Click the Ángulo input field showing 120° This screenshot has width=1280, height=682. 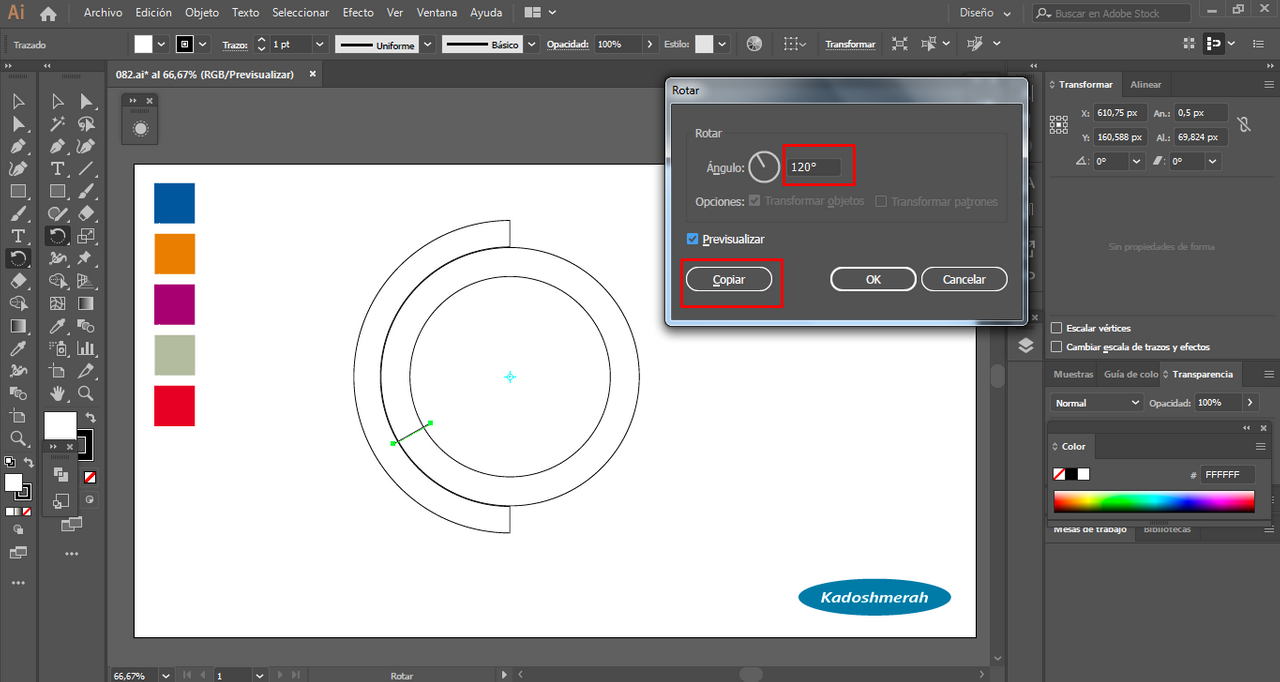(x=814, y=167)
